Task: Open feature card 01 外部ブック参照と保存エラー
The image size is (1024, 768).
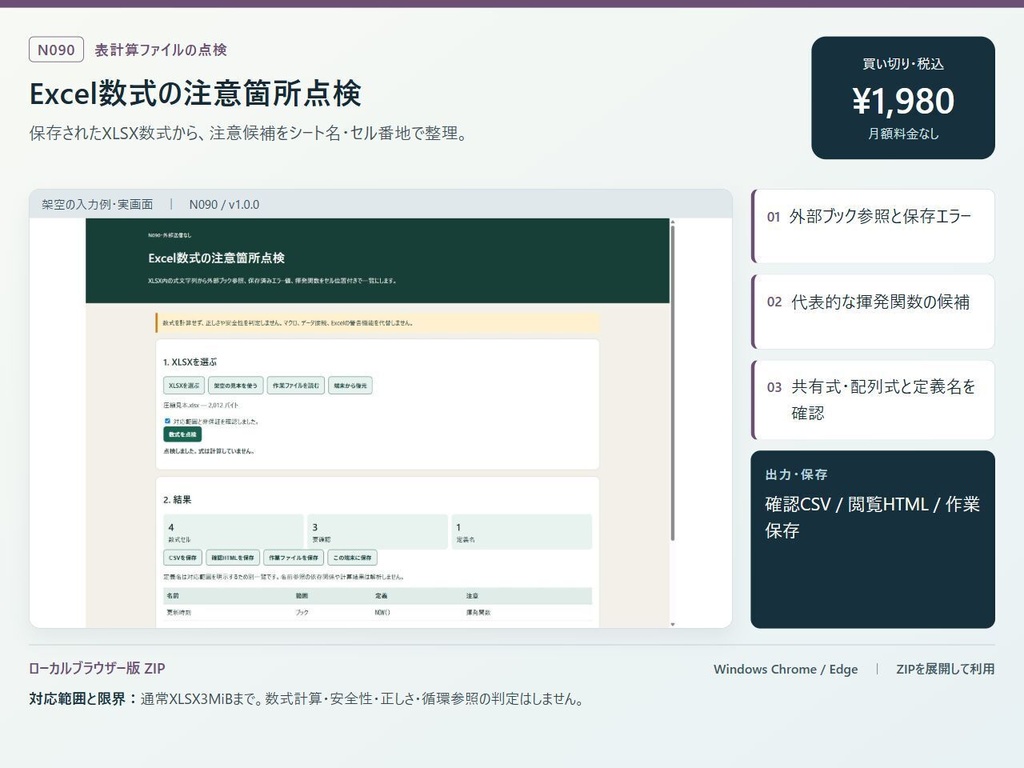Action: (x=873, y=226)
